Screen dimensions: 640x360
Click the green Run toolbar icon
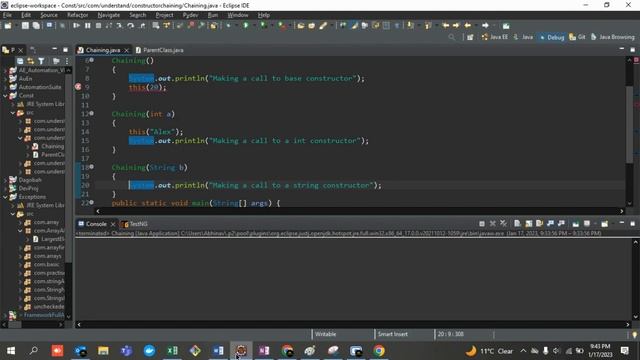[246, 25]
